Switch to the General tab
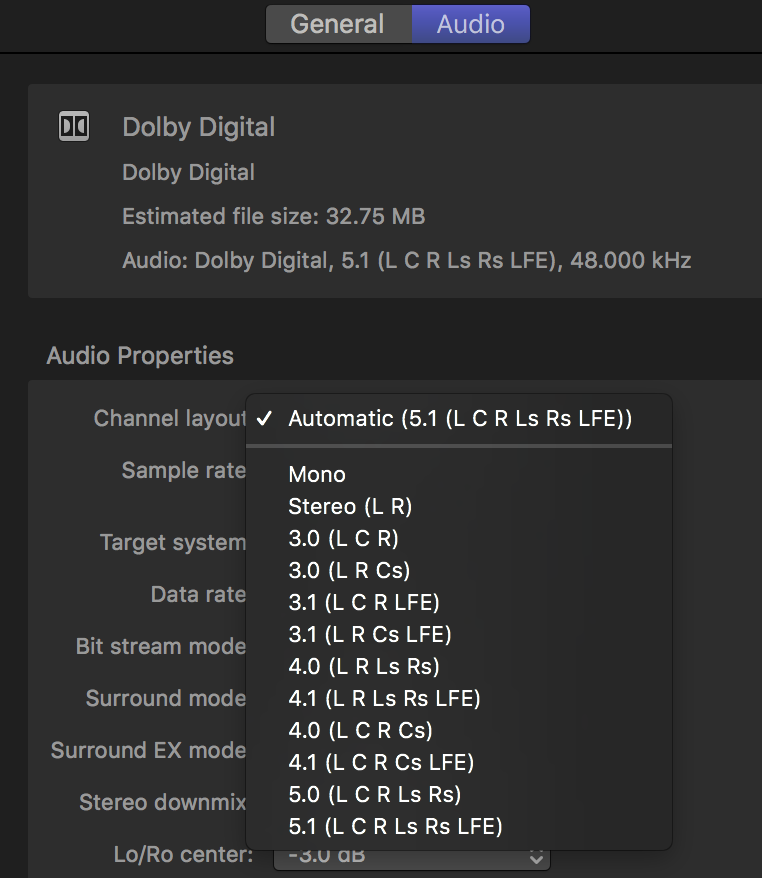This screenshot has width=762, height=878. [338, 24]
